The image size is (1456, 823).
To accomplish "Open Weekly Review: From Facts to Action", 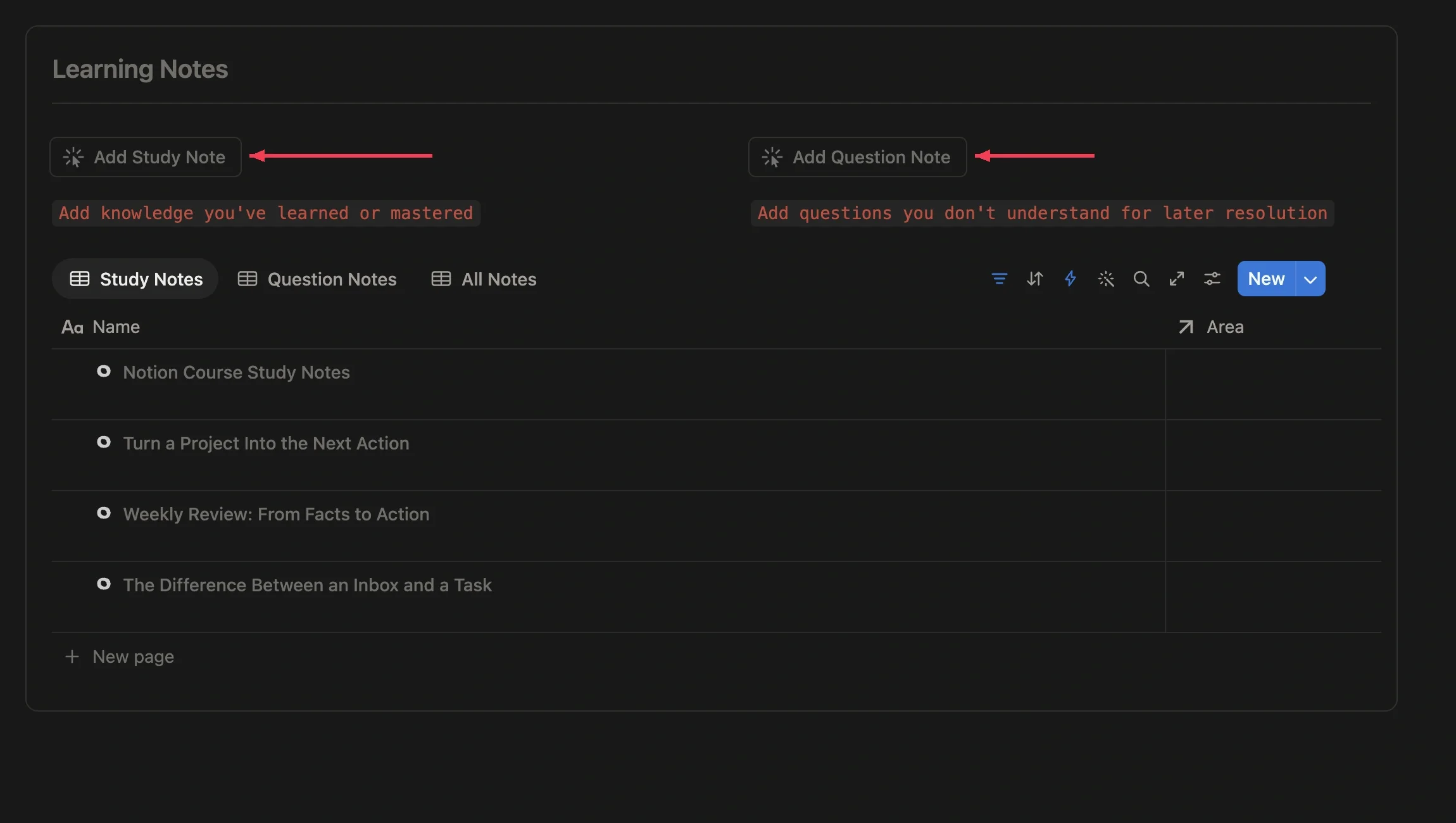I will pos(276,514).
